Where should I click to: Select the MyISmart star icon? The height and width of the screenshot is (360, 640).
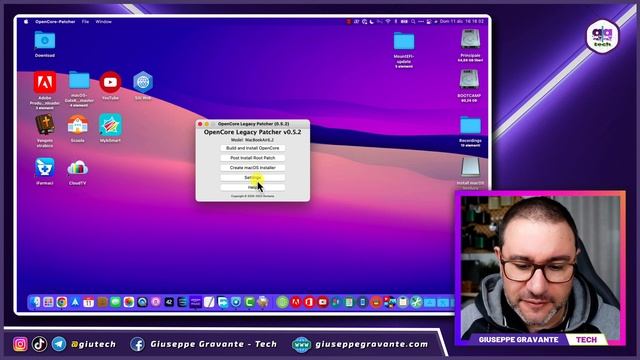[x=110, y=124]
